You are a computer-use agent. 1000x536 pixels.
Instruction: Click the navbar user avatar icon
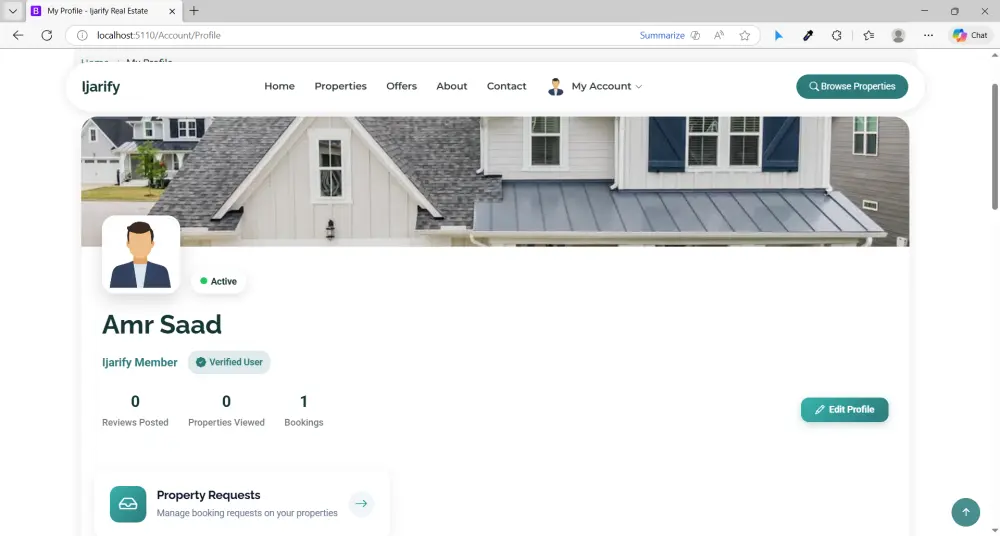pyautogui.click(x=555, y=87)
